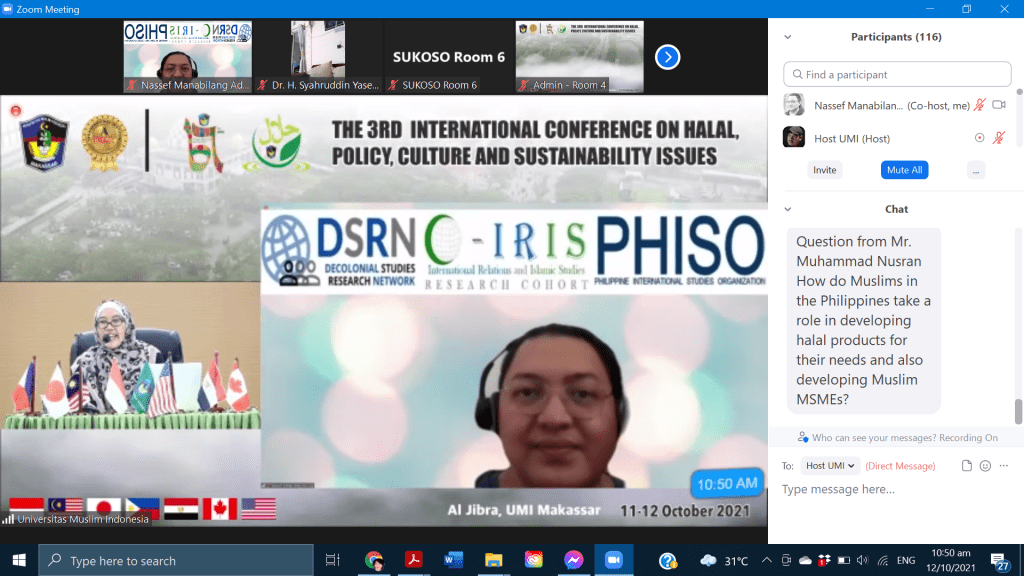Click Host UMI's muted microphone icon

click(x=998, y=138)
